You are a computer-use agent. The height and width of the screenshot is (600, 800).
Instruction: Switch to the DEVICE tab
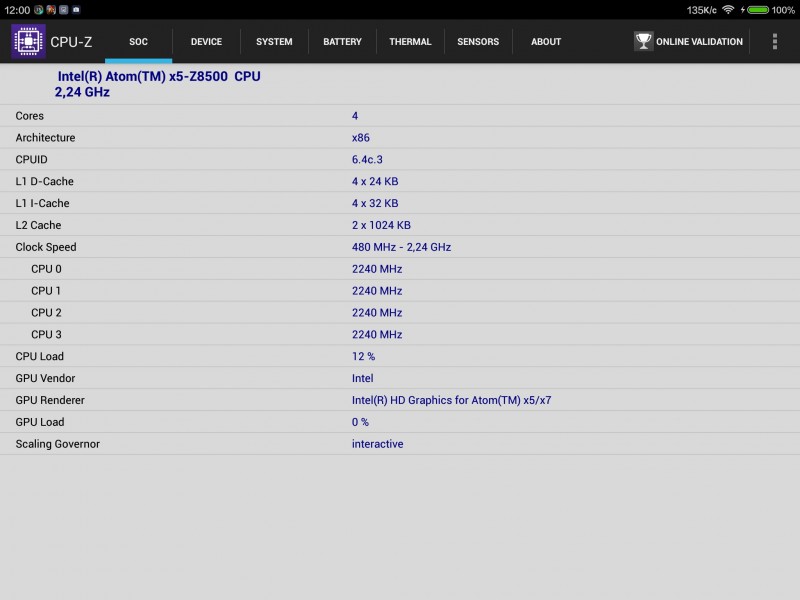[x=206, y=42]
